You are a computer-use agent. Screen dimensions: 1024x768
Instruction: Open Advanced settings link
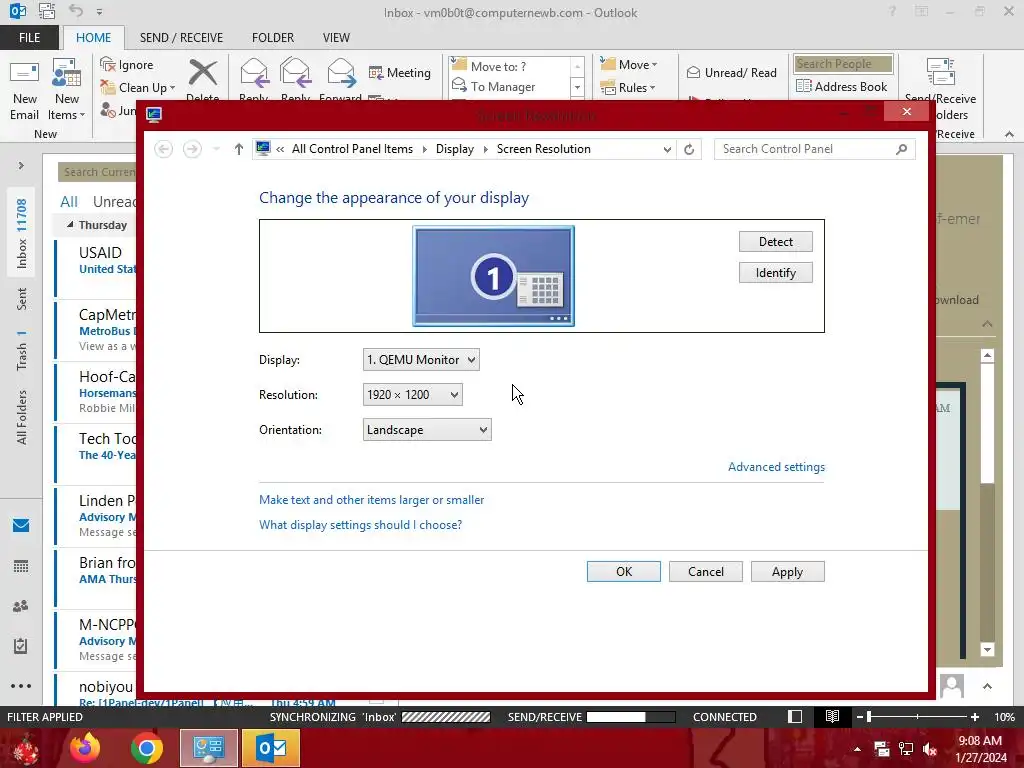[776, 467]
